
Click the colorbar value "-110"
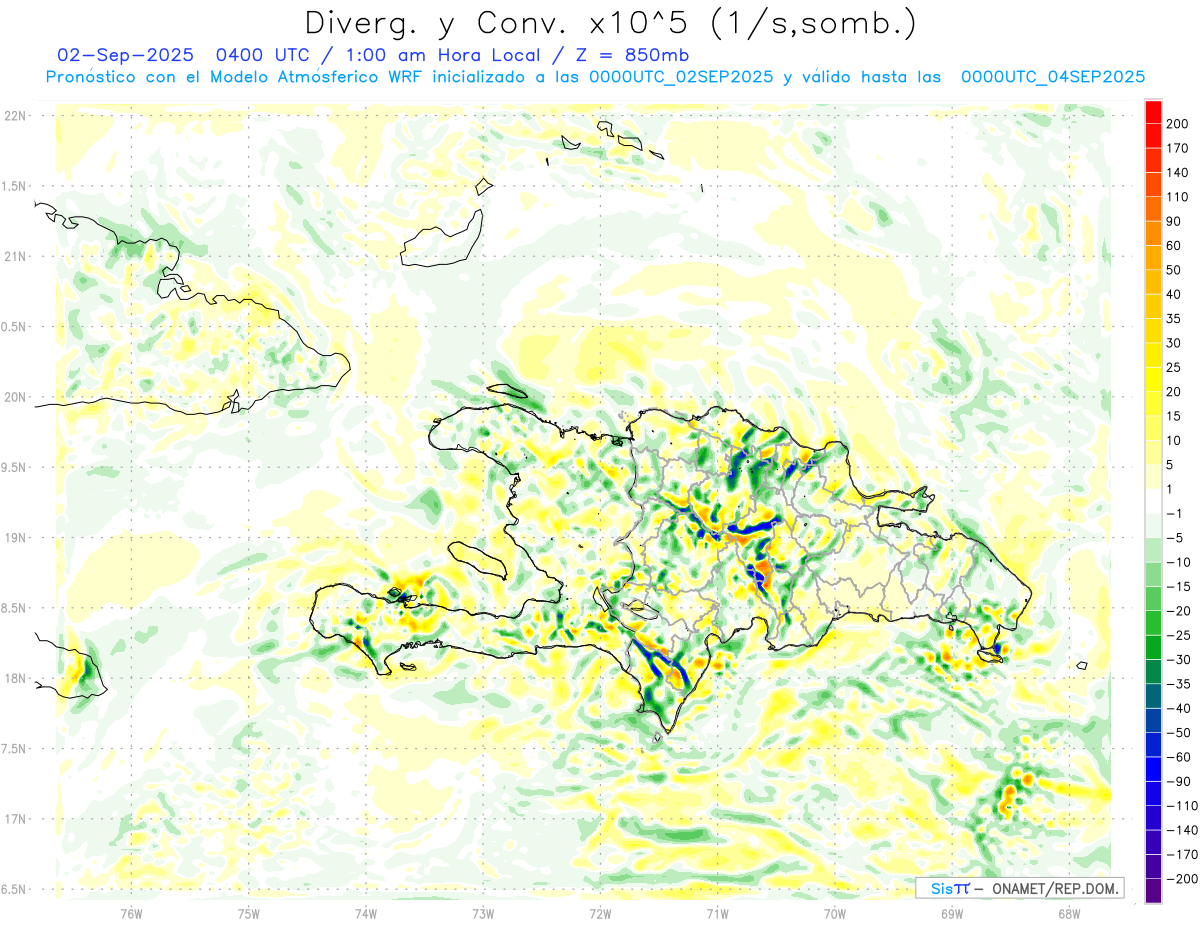coord(1180,805)
